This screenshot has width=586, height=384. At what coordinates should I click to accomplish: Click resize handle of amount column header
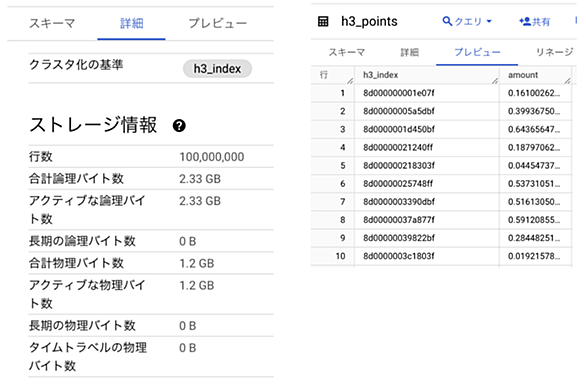point(567,80)
